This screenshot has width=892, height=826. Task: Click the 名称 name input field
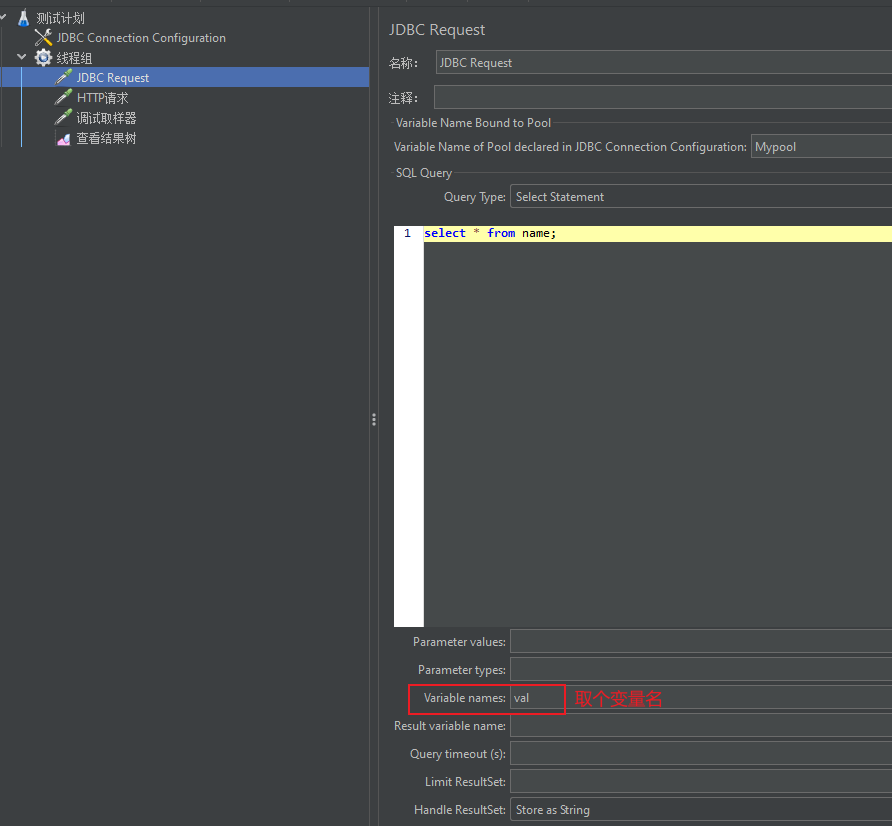pos(664,63)
